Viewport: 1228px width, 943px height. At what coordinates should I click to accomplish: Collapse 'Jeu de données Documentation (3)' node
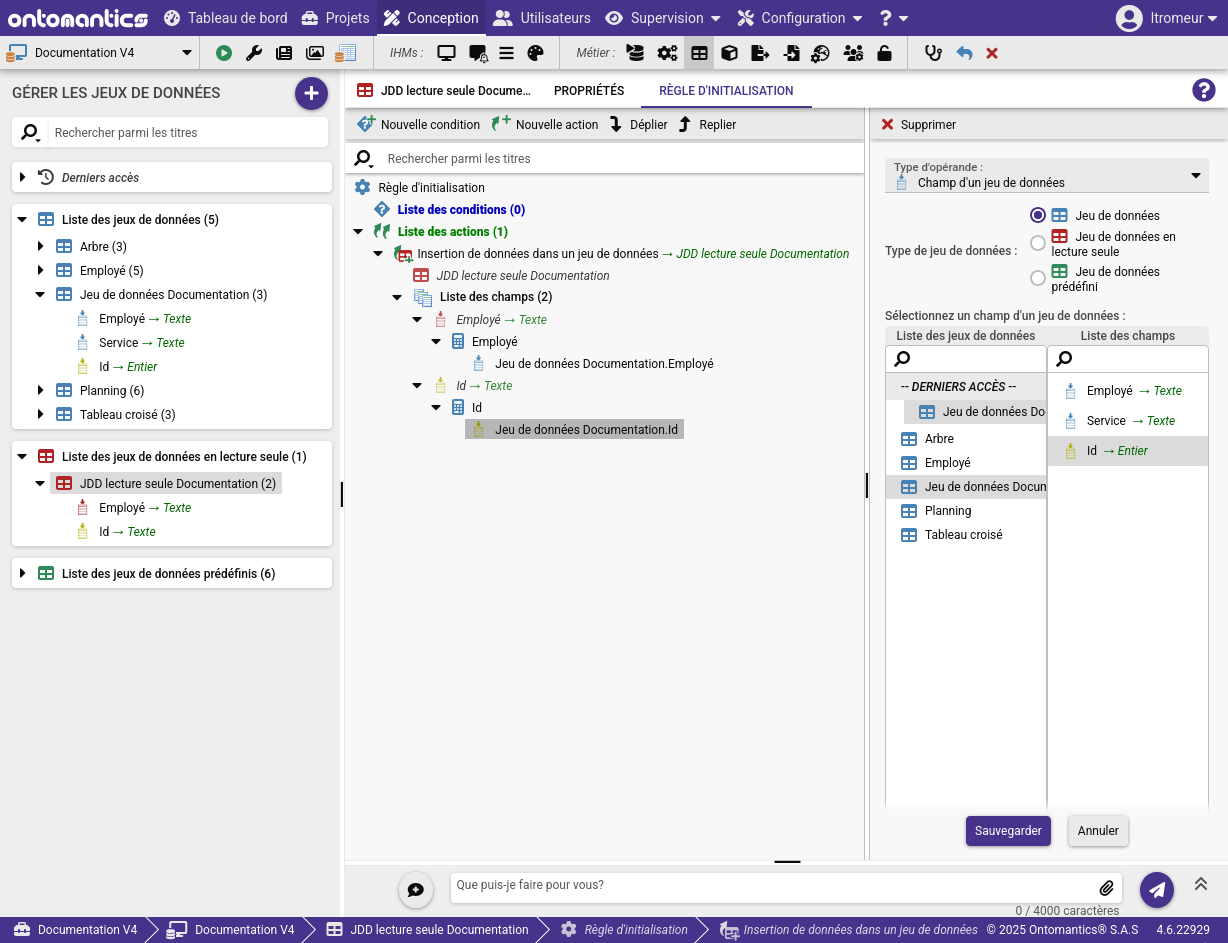click(41, 294)
